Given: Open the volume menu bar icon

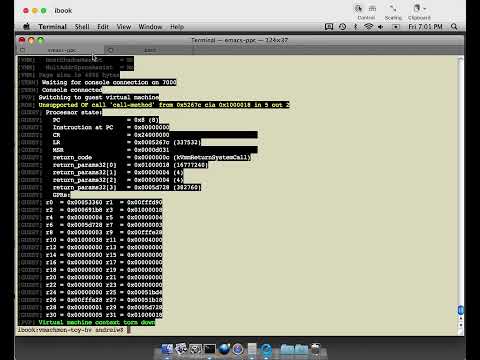Looking at the screenshot, I should click(381, 27).
